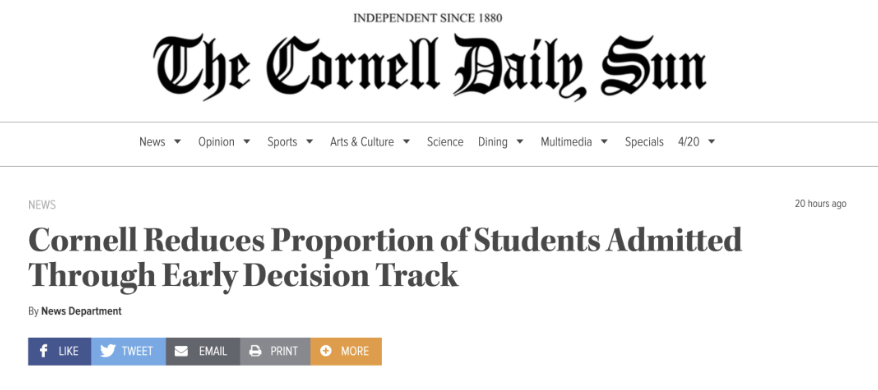The height and width of the screenshot is (390, 878).
Task: Open the Dining dropdown arrow
Action: [520, 142]
